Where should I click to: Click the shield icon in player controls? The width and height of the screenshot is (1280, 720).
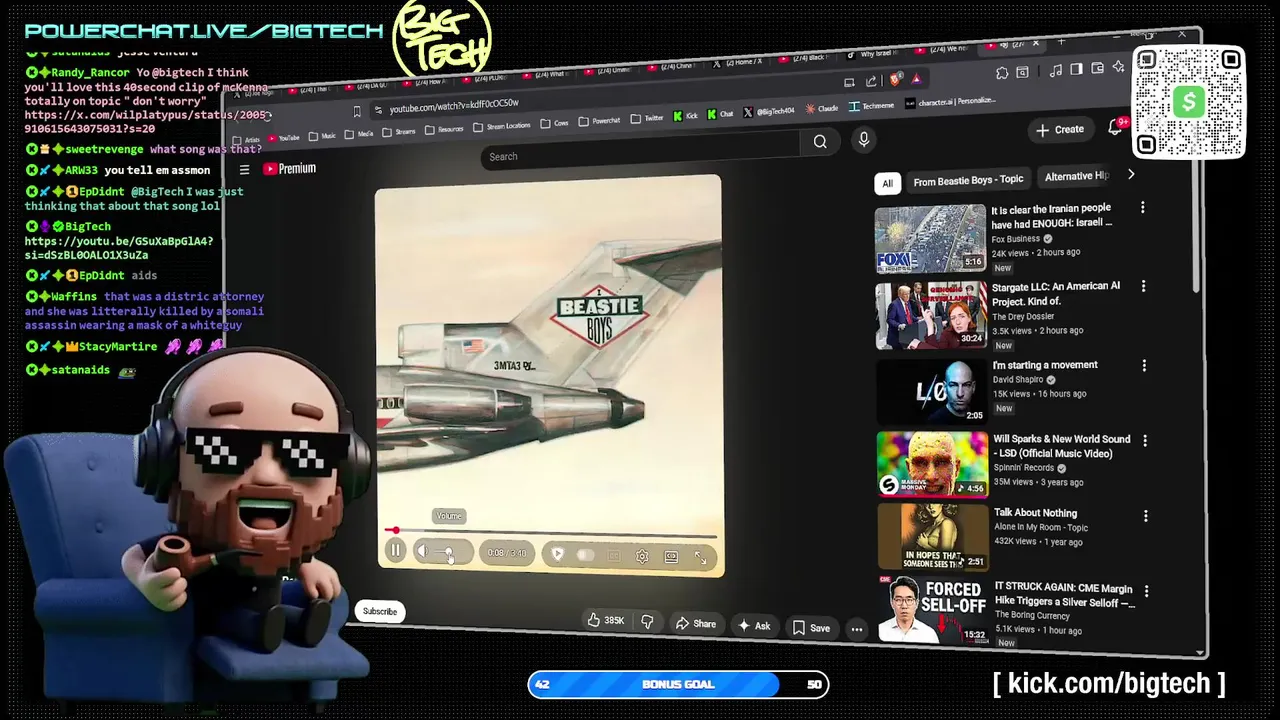click(557, 554)
